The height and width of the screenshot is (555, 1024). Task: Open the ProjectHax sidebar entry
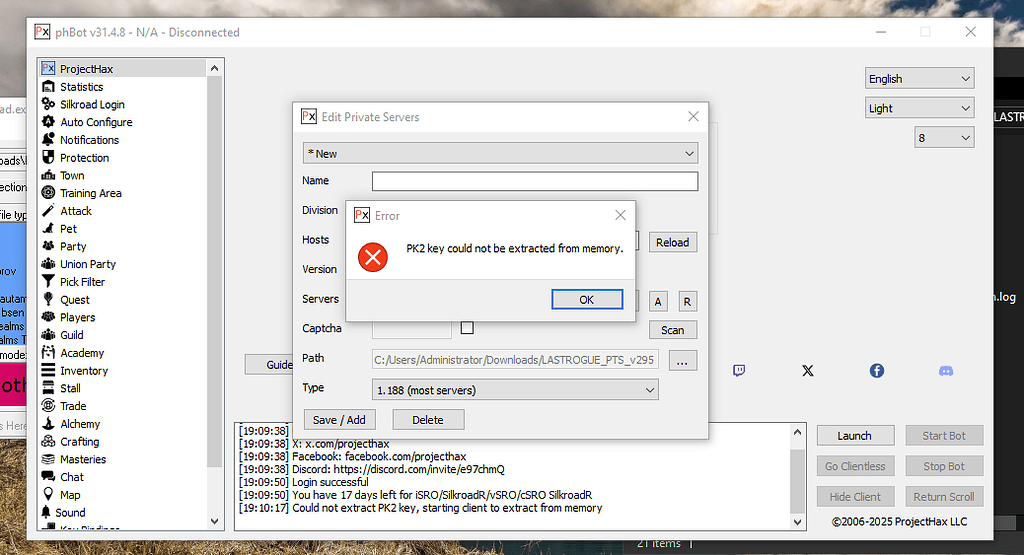[x=123, y=69]
